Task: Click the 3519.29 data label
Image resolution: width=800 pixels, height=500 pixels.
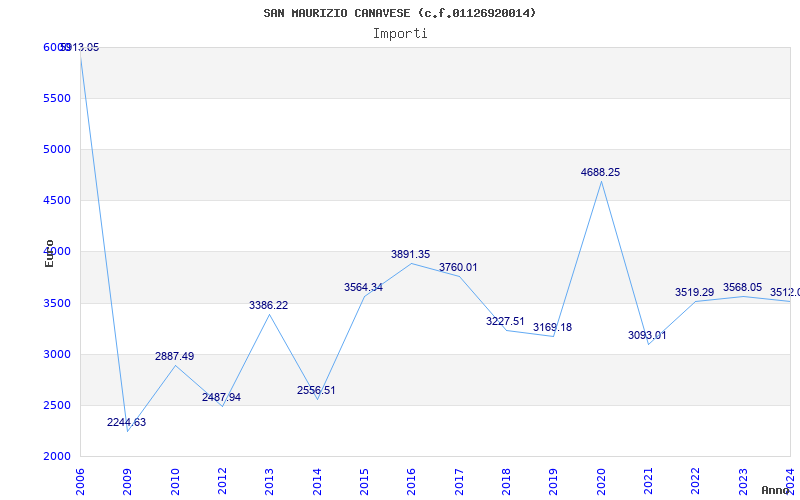Action: click(694, 292)
